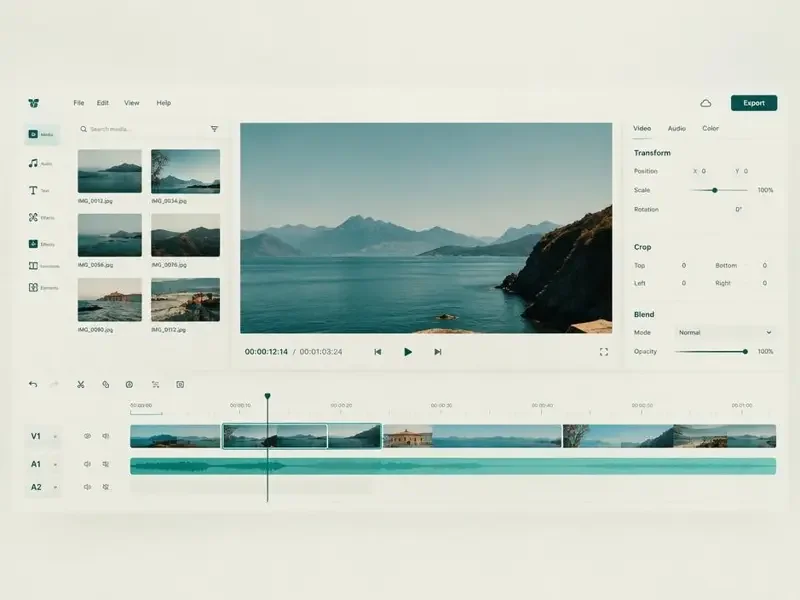Click the link clips icon in timeline toolbar
Image resolution: width=800 pixels, height=600 pixels.
coord(106,384)
